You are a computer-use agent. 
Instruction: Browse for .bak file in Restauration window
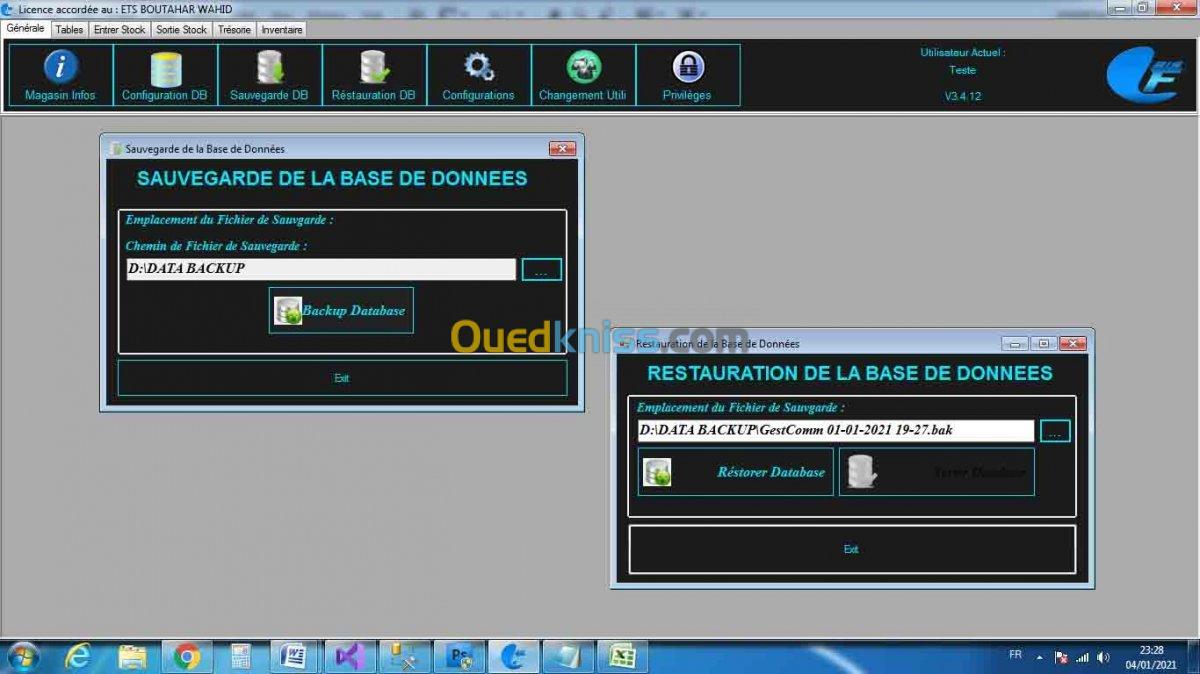click(x=1055, y=431)
